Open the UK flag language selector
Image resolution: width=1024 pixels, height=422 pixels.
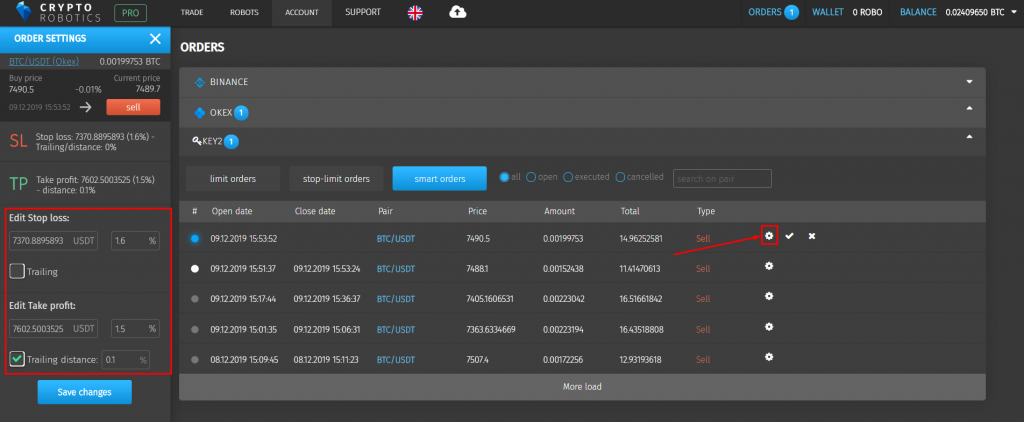[x=415, y=12]
